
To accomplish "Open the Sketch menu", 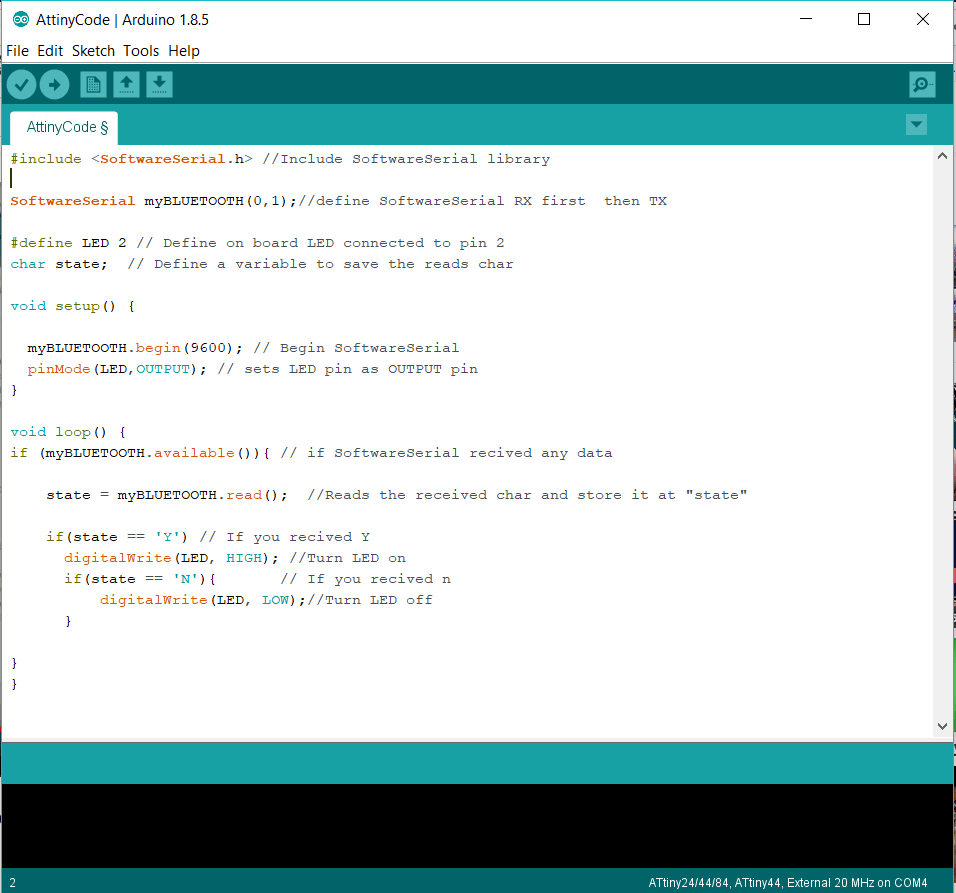I will coord(93,51).
